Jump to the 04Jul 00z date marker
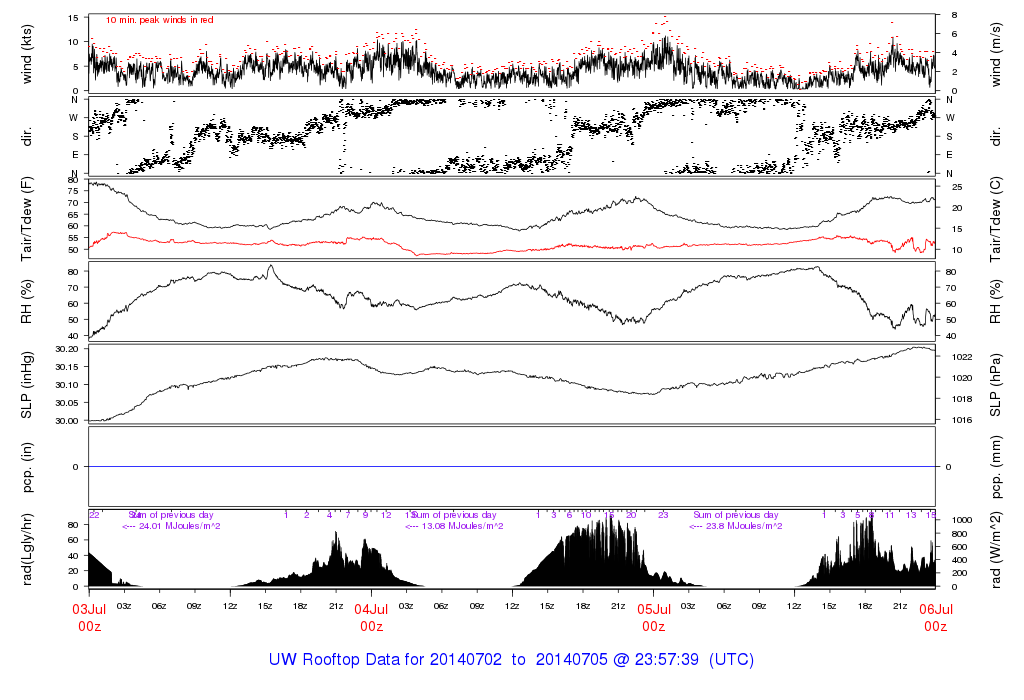This screenshot has height=700, width=1024. tap(372, 617)
